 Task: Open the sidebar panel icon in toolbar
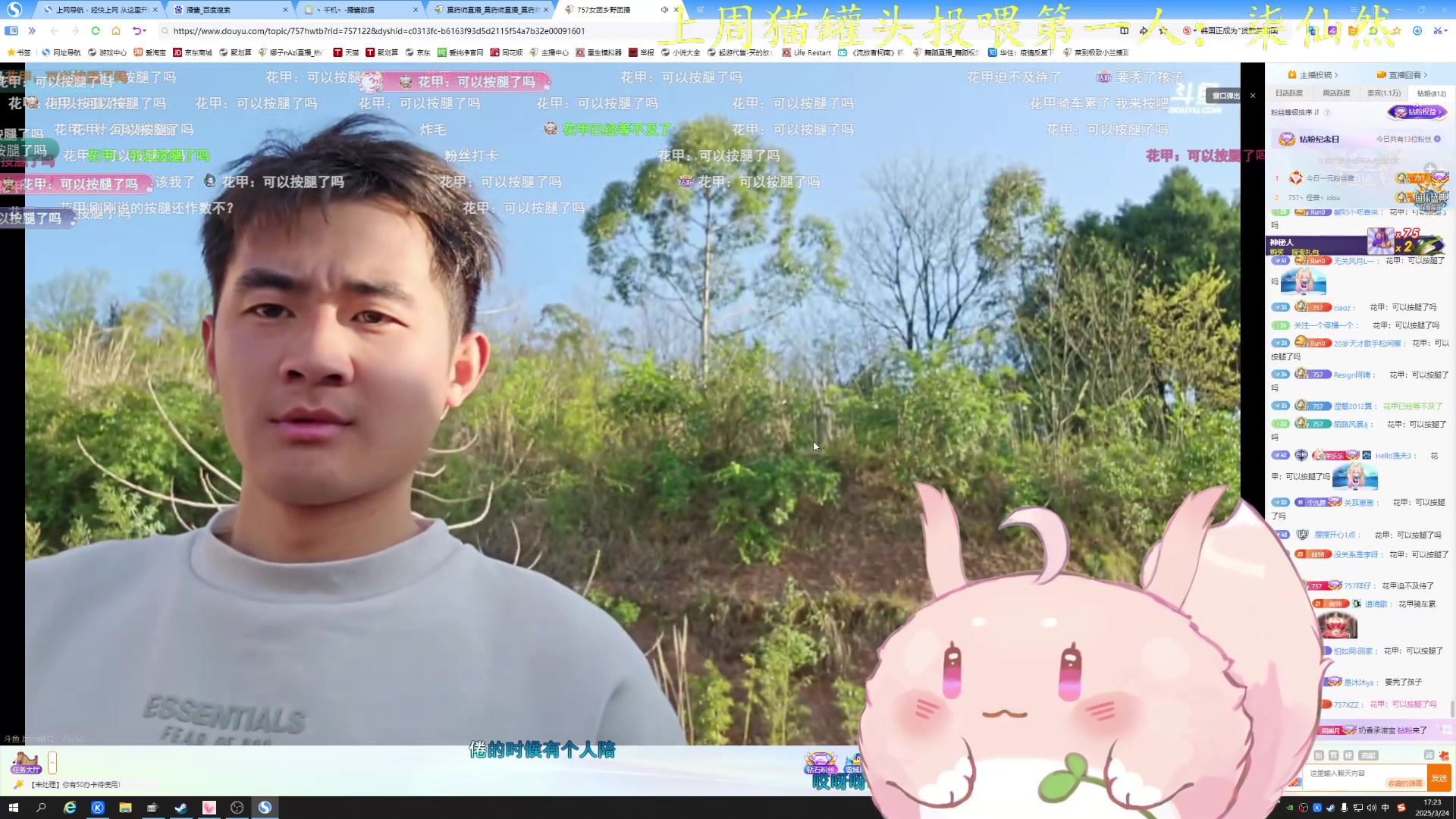point(11,31)
